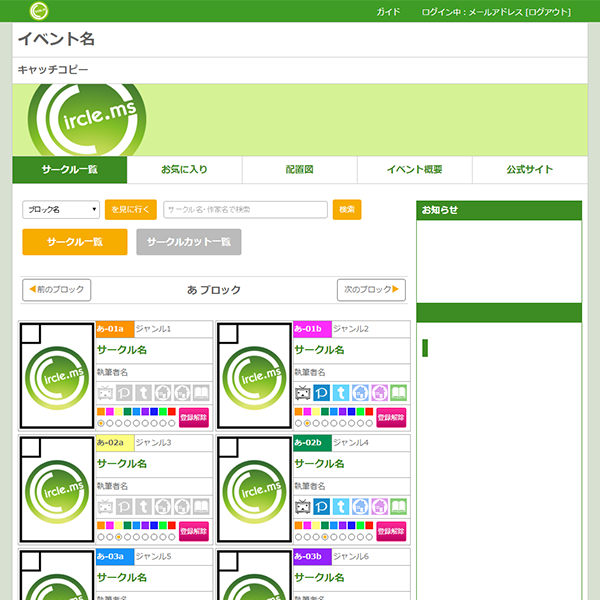Click the 執筆者名 text in card あ-01b
The image size is (600, 600).
click(310, 372)
